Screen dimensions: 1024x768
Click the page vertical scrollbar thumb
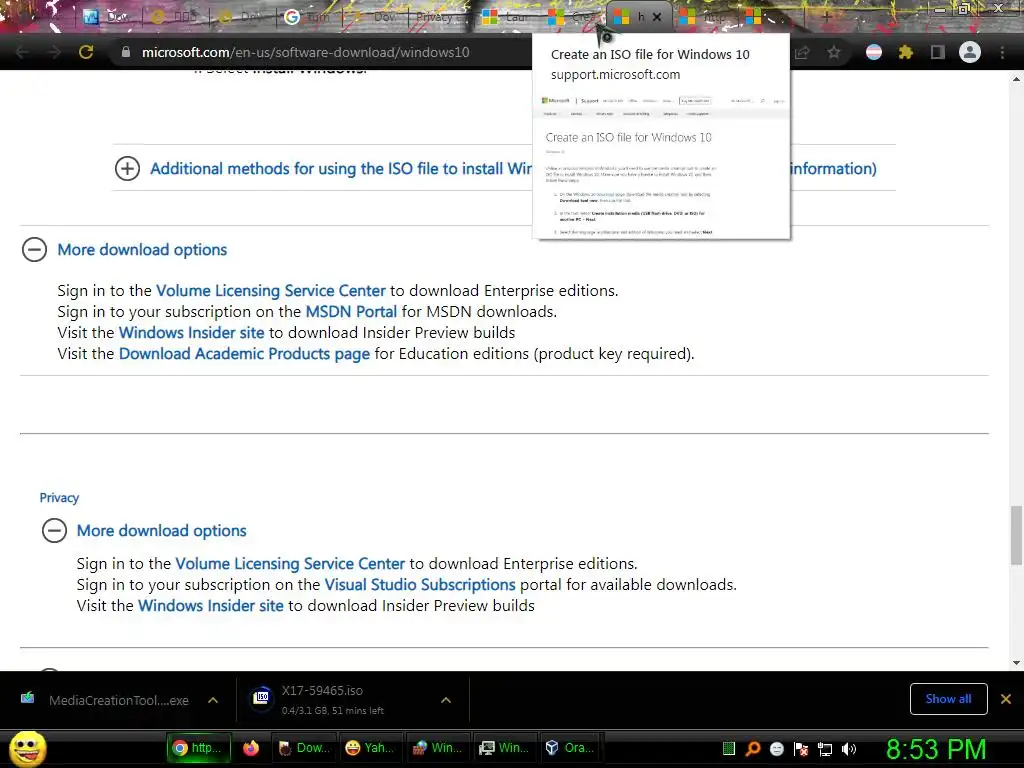pos(1016,535)
